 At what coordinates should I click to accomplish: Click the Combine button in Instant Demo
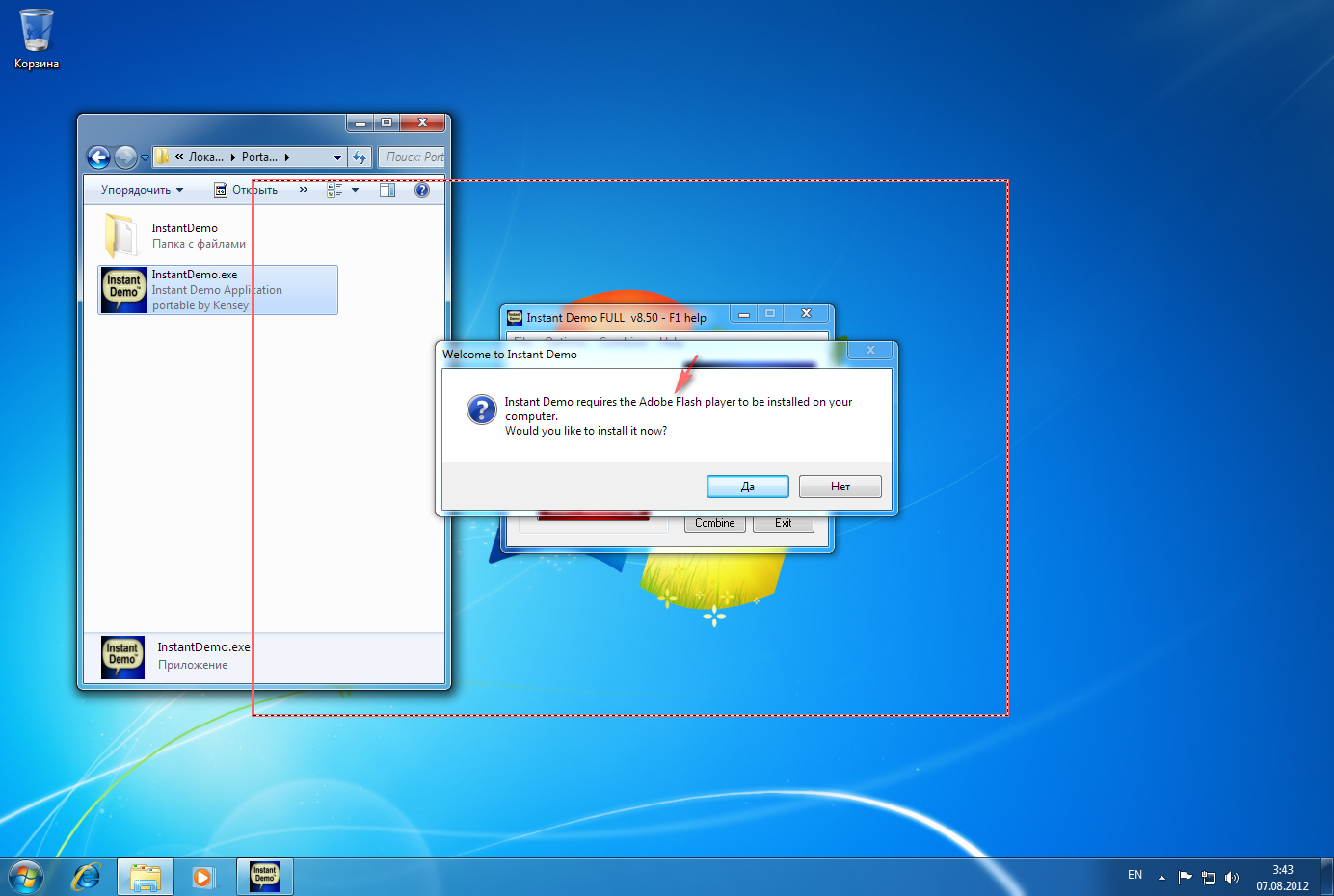[715, 523]
